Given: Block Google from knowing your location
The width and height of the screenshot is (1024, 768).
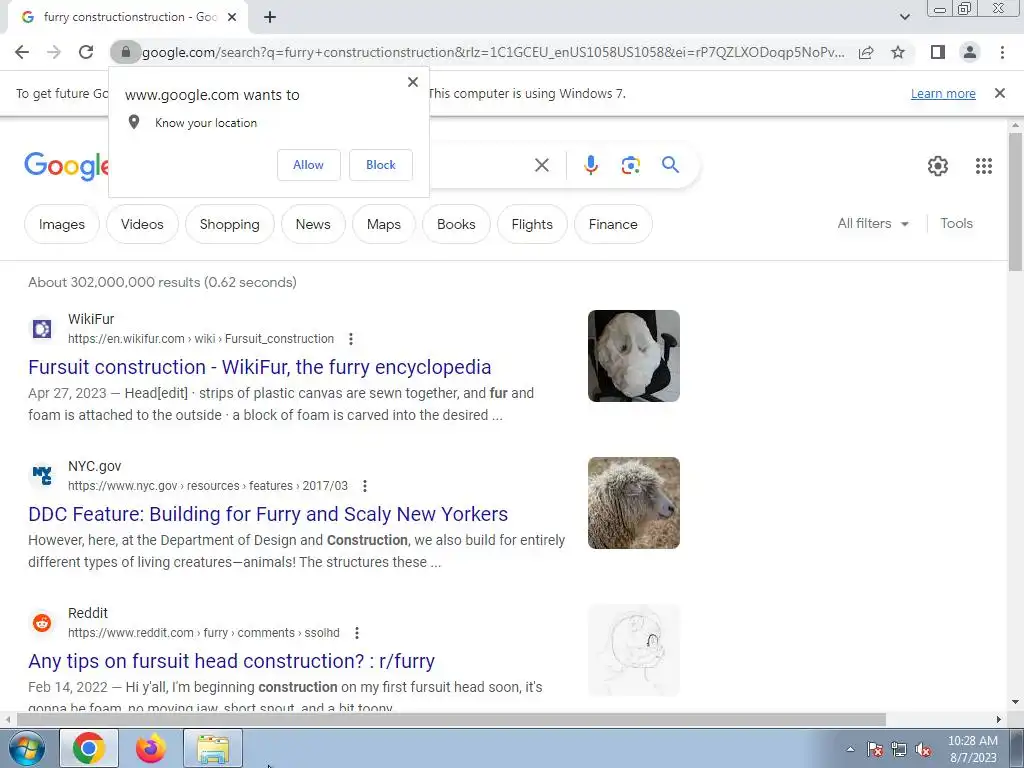Looking at the screenshot, I should [381, 165].
